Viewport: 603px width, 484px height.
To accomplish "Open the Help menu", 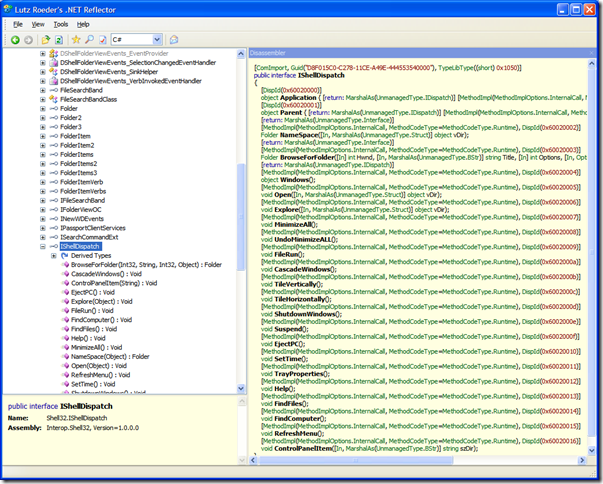I will click(x=83, y=24).
